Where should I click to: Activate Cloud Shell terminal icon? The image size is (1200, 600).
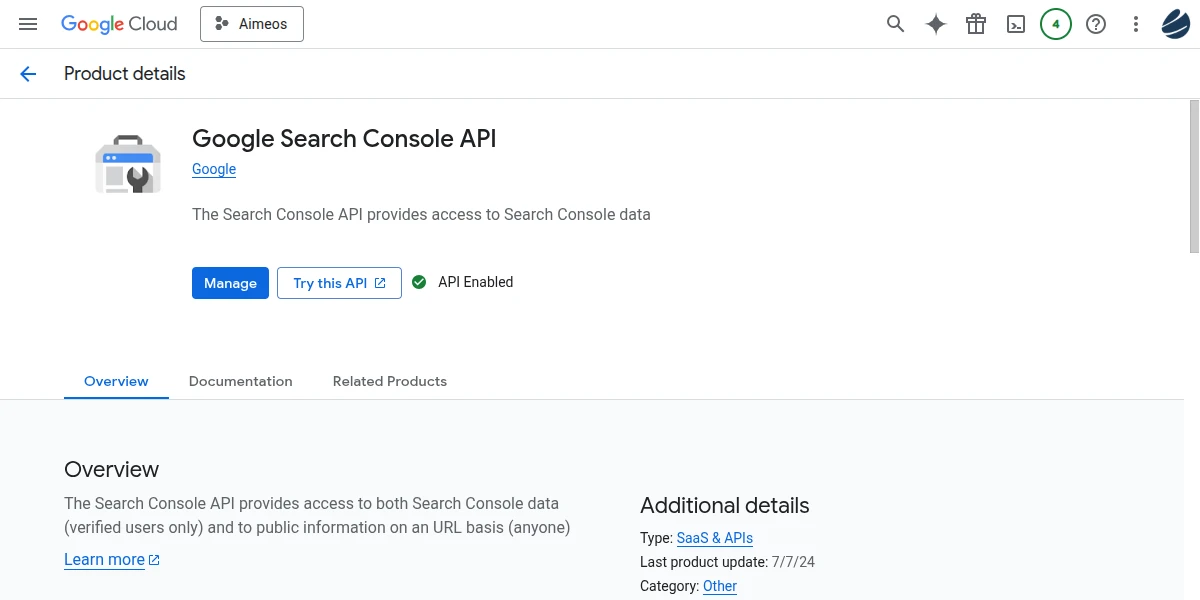[x=1016, y=24]
